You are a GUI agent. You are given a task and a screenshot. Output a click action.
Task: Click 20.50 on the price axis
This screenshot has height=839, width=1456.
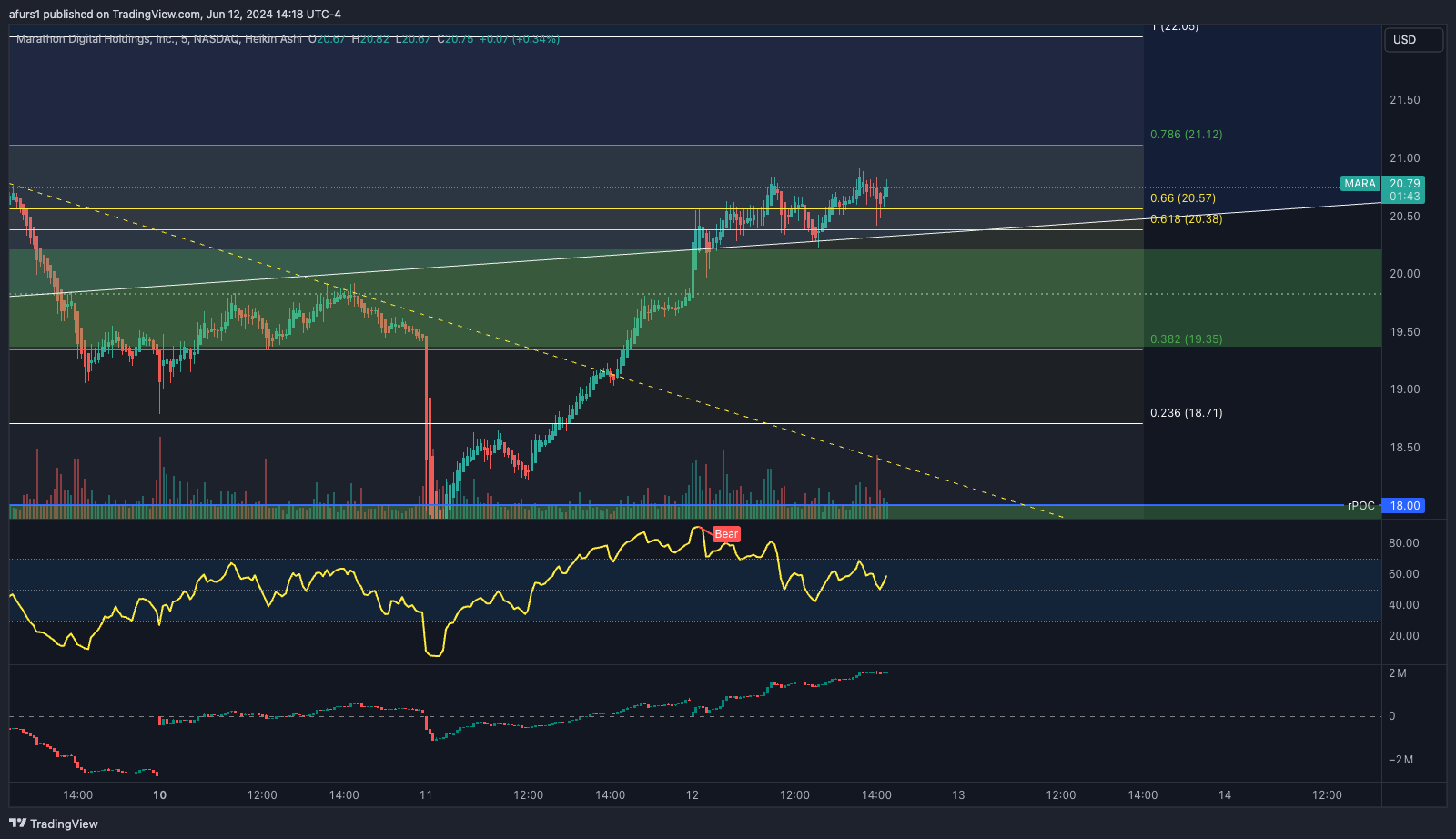(x=1404, y=217)
